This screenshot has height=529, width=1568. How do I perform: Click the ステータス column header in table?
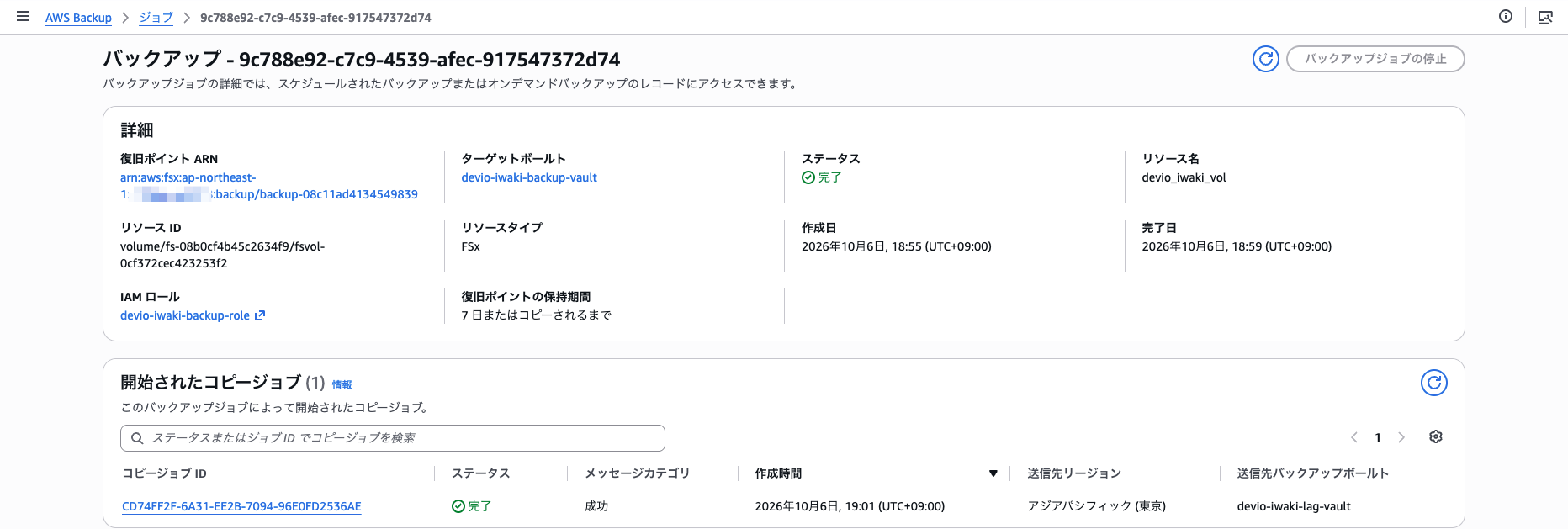pyautogui.click(x=481, y=473)
